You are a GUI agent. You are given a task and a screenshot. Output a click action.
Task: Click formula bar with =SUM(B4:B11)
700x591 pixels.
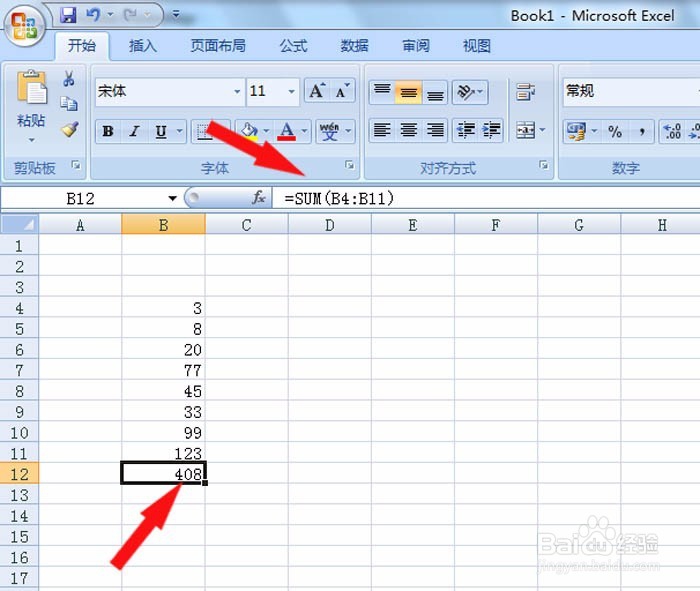[x=486, y=198]
